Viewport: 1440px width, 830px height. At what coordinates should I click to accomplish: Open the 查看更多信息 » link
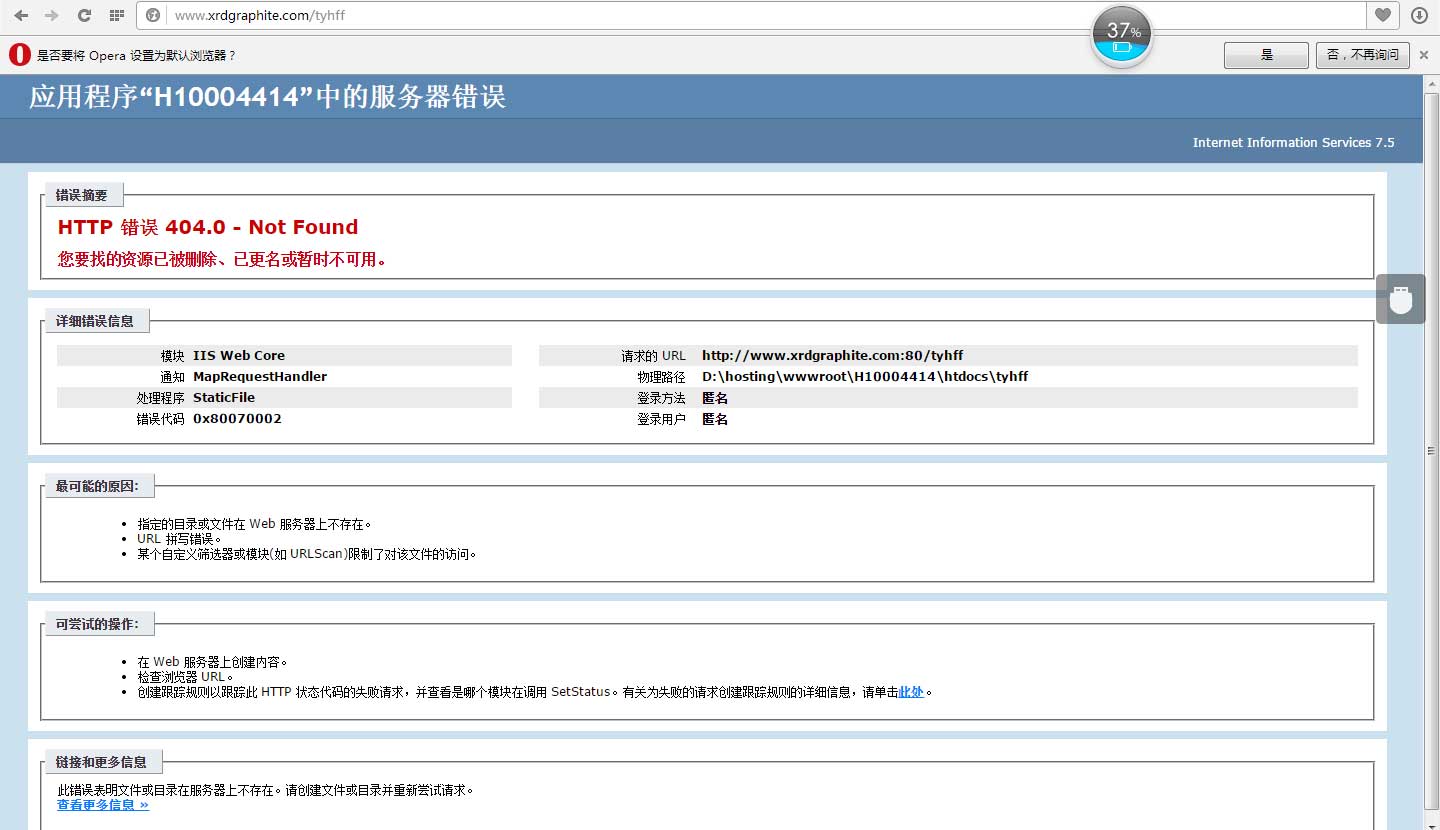pos(103,805)
